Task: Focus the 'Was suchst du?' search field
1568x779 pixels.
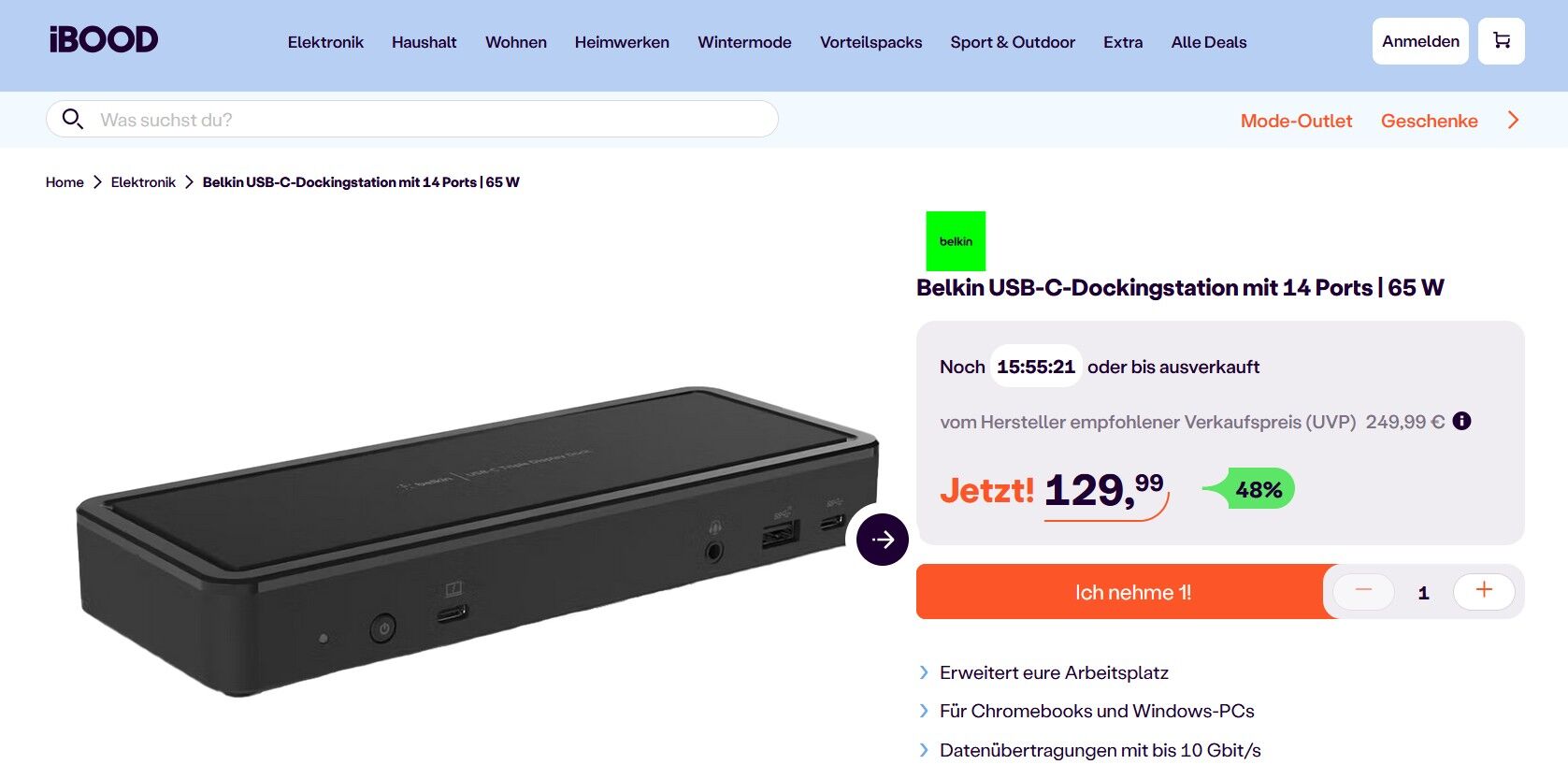Action: pos(412,119)
